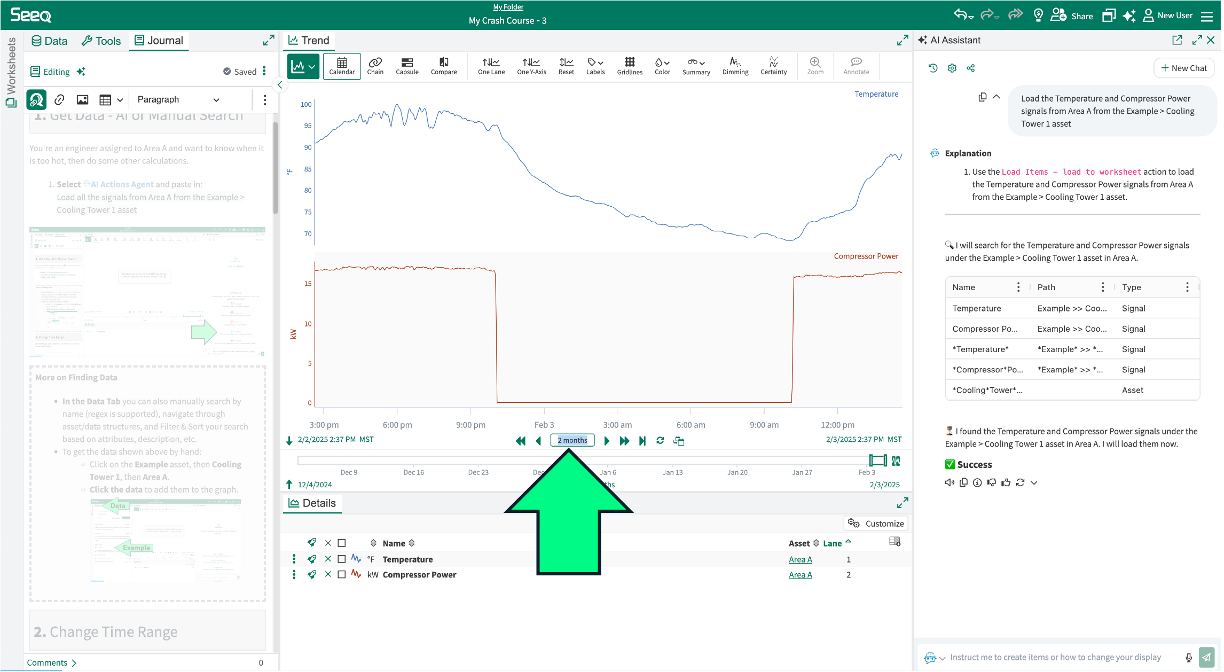Toggle select-all checkbox in Details header
The height and width of the screenshot is (672, 1224).
[342, 544]
